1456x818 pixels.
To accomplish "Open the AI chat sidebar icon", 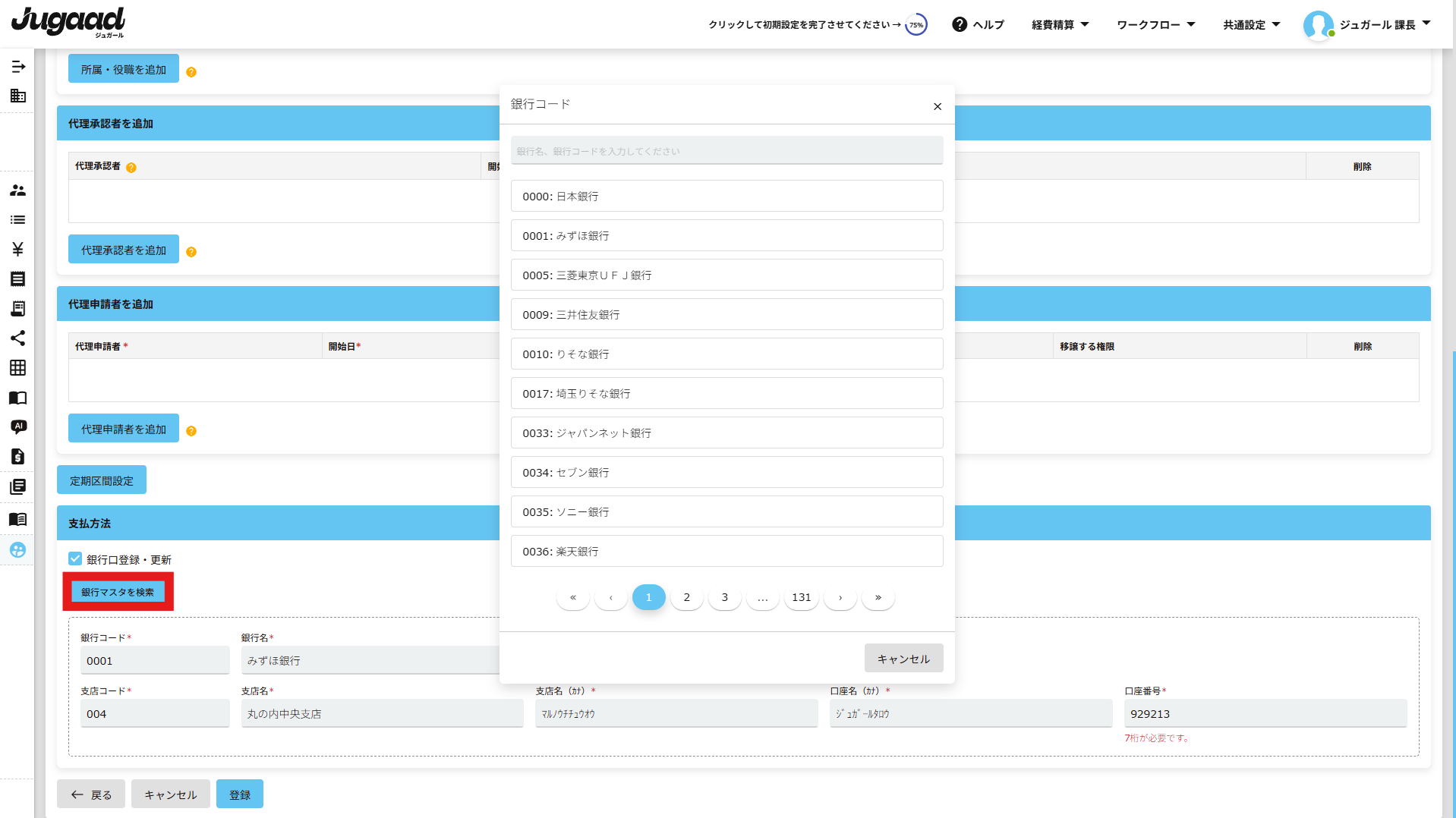I will 18,426.
